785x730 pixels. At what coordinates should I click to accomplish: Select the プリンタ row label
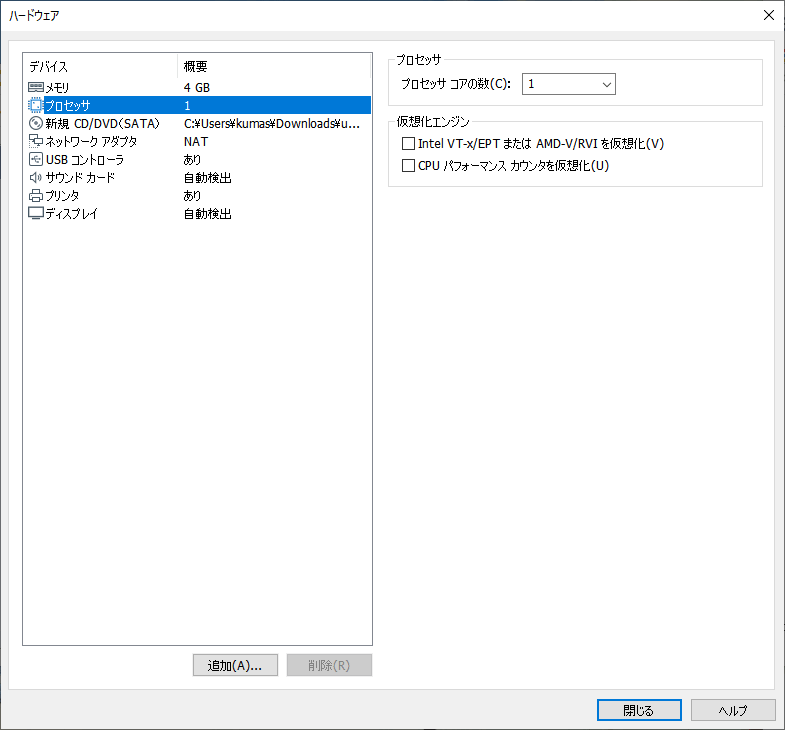tap(62, 196)
